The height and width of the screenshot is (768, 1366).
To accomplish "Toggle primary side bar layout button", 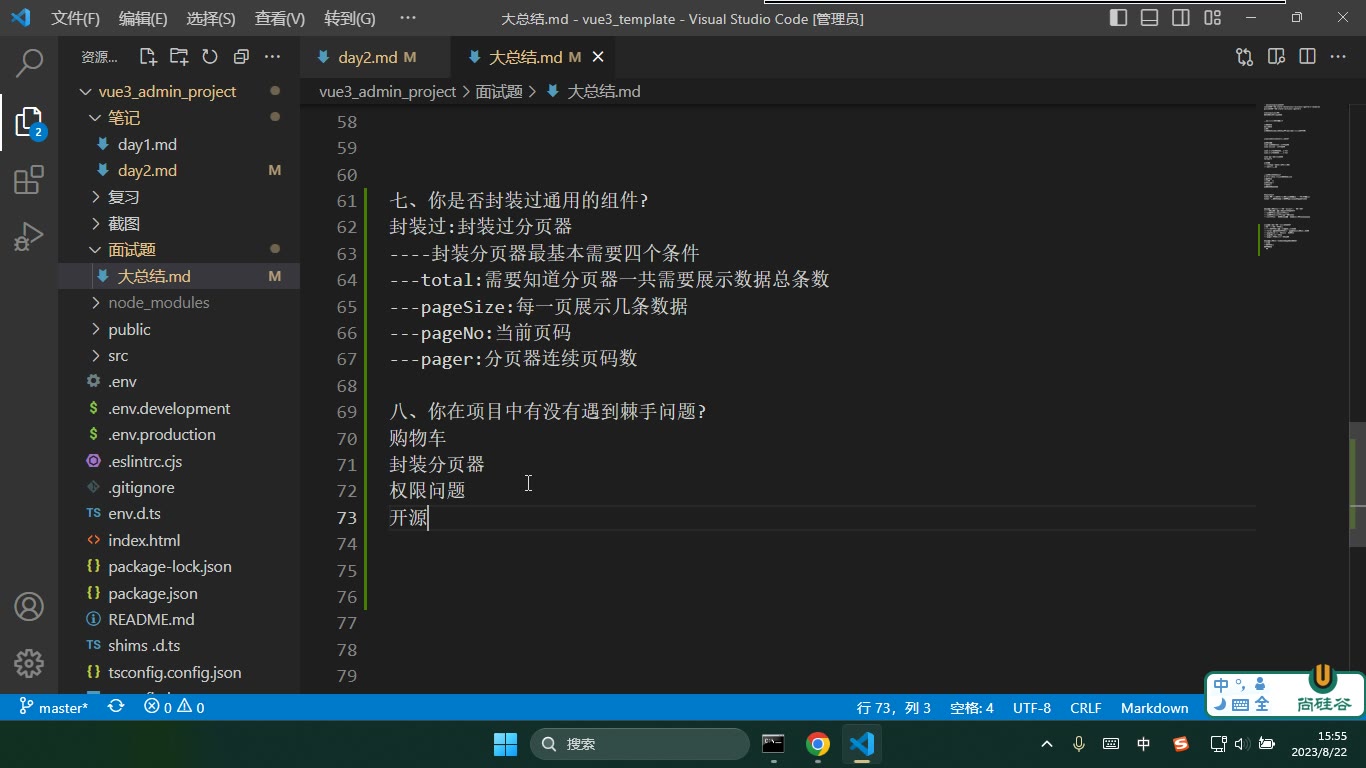I will (x=1119, y=18).
